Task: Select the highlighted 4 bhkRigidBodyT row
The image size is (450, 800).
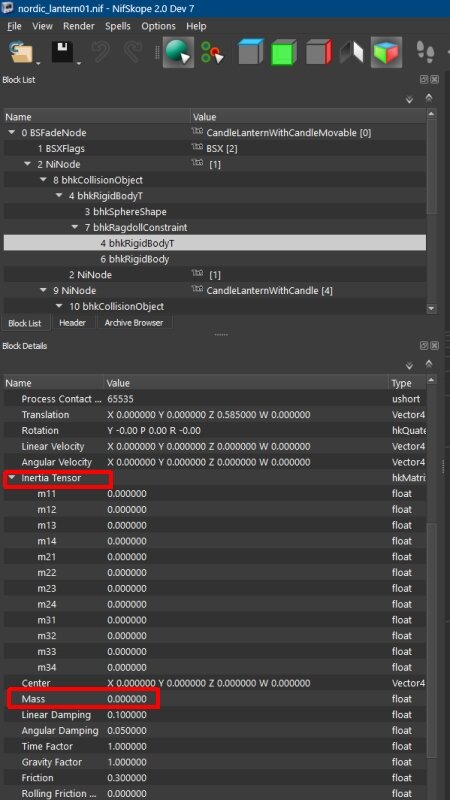Action: (x=215, y=243)
